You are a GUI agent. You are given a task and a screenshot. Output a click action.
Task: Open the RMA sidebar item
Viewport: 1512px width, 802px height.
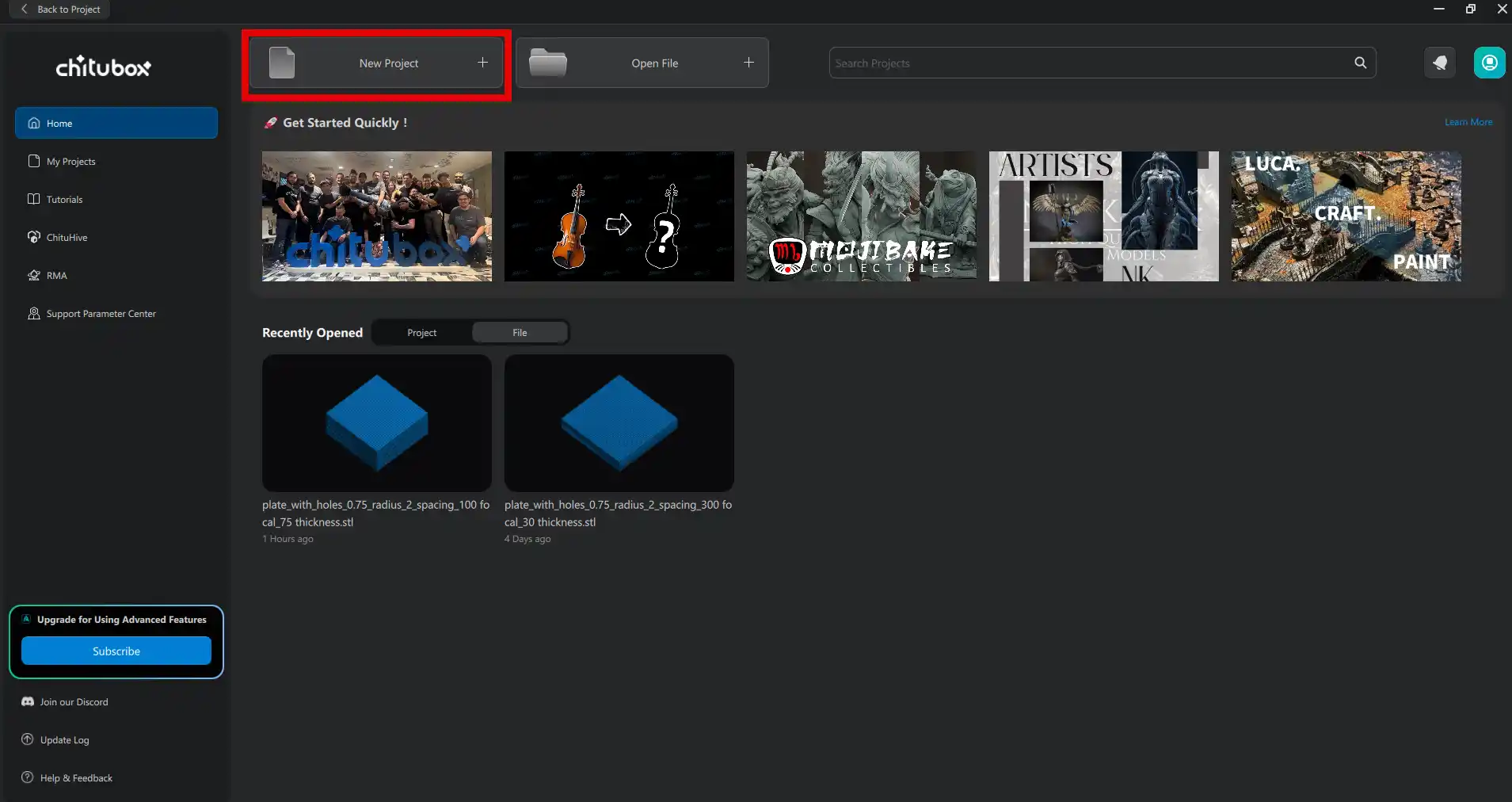pos(56,276)
